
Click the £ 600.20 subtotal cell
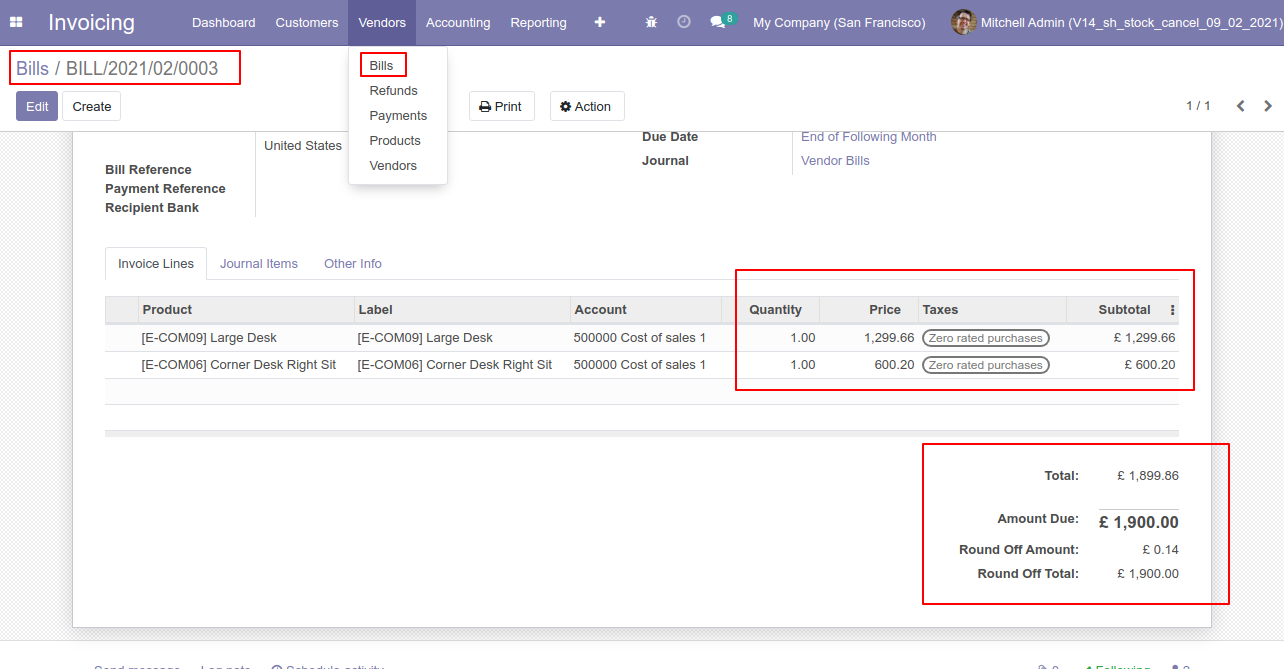pos(1123,365)
